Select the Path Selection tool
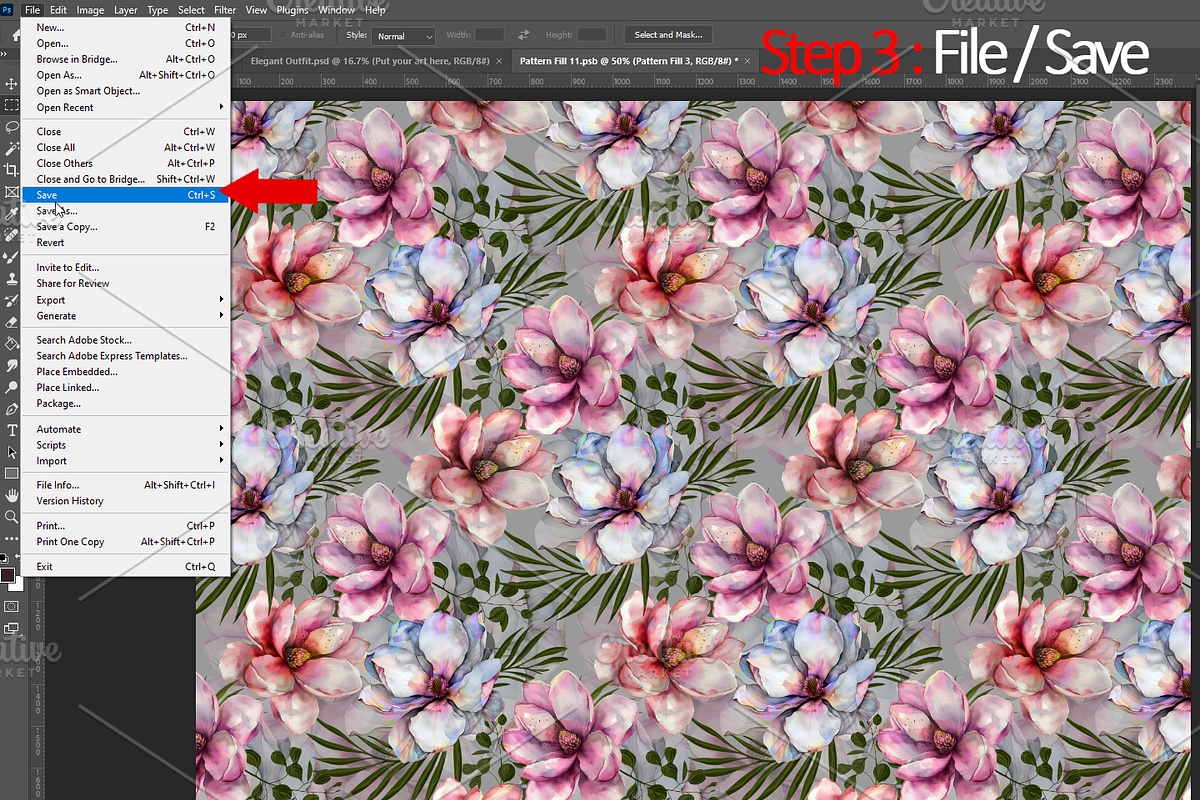The height and width of the screenshot is (800, 1200). (x=12, y=452)
